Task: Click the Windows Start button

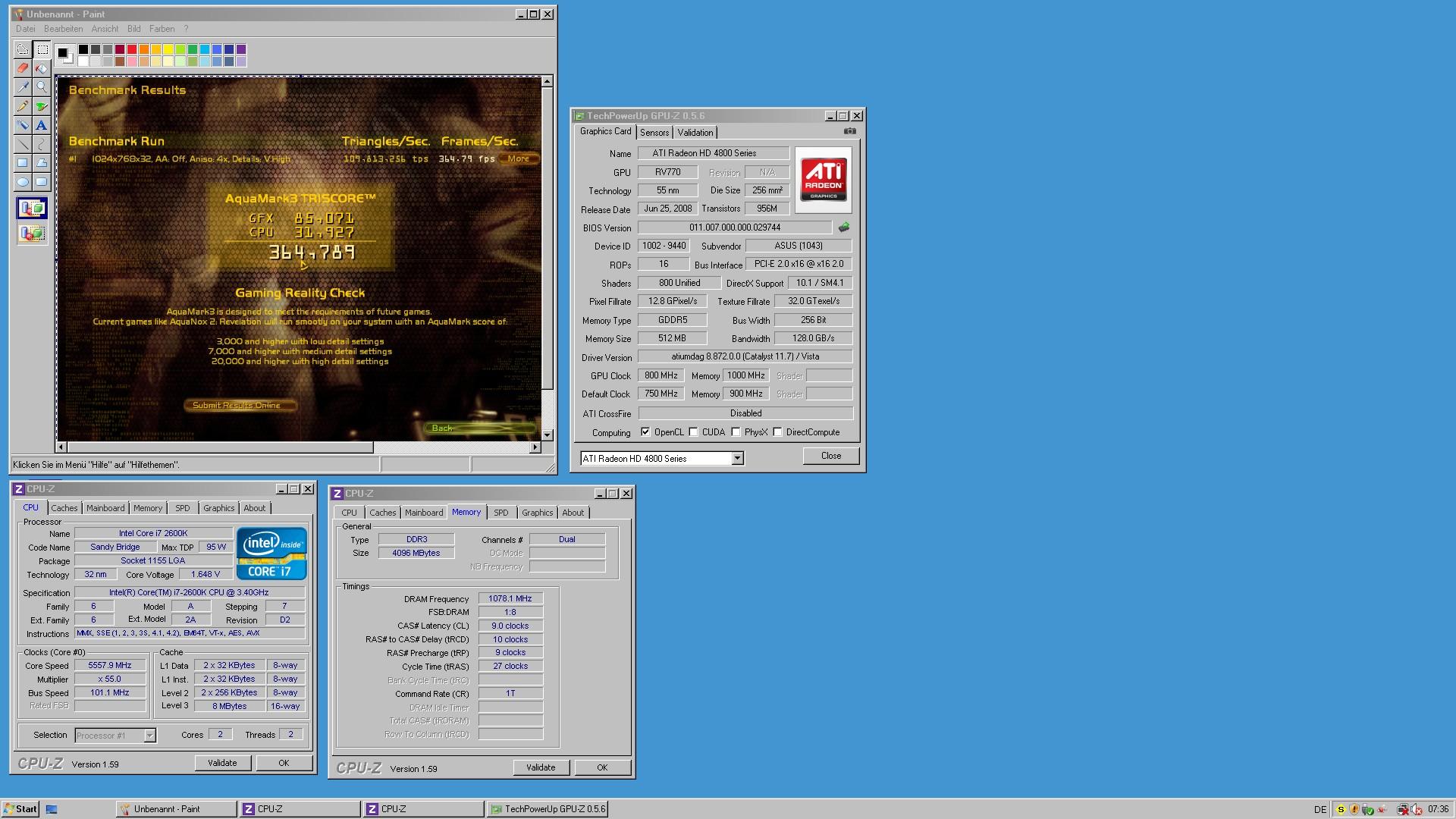Action: 20,809
